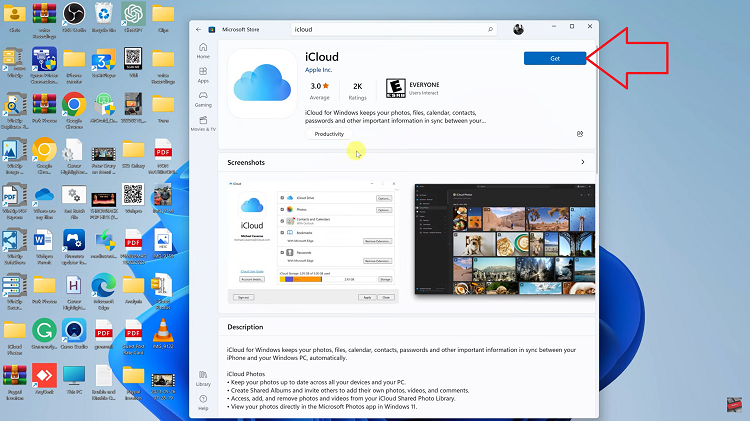Click the EVERYONE rating label
750x421 pixels.
[x=424, y=85]
